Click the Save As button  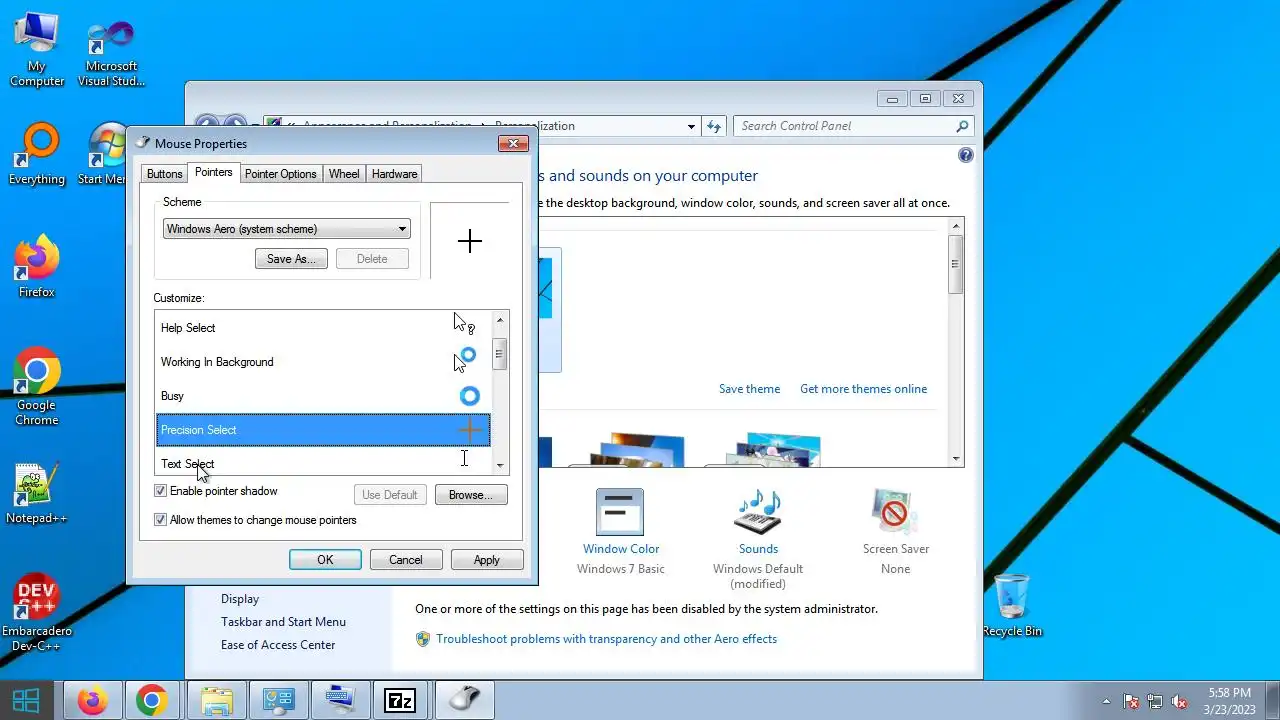tap(291, 259)
